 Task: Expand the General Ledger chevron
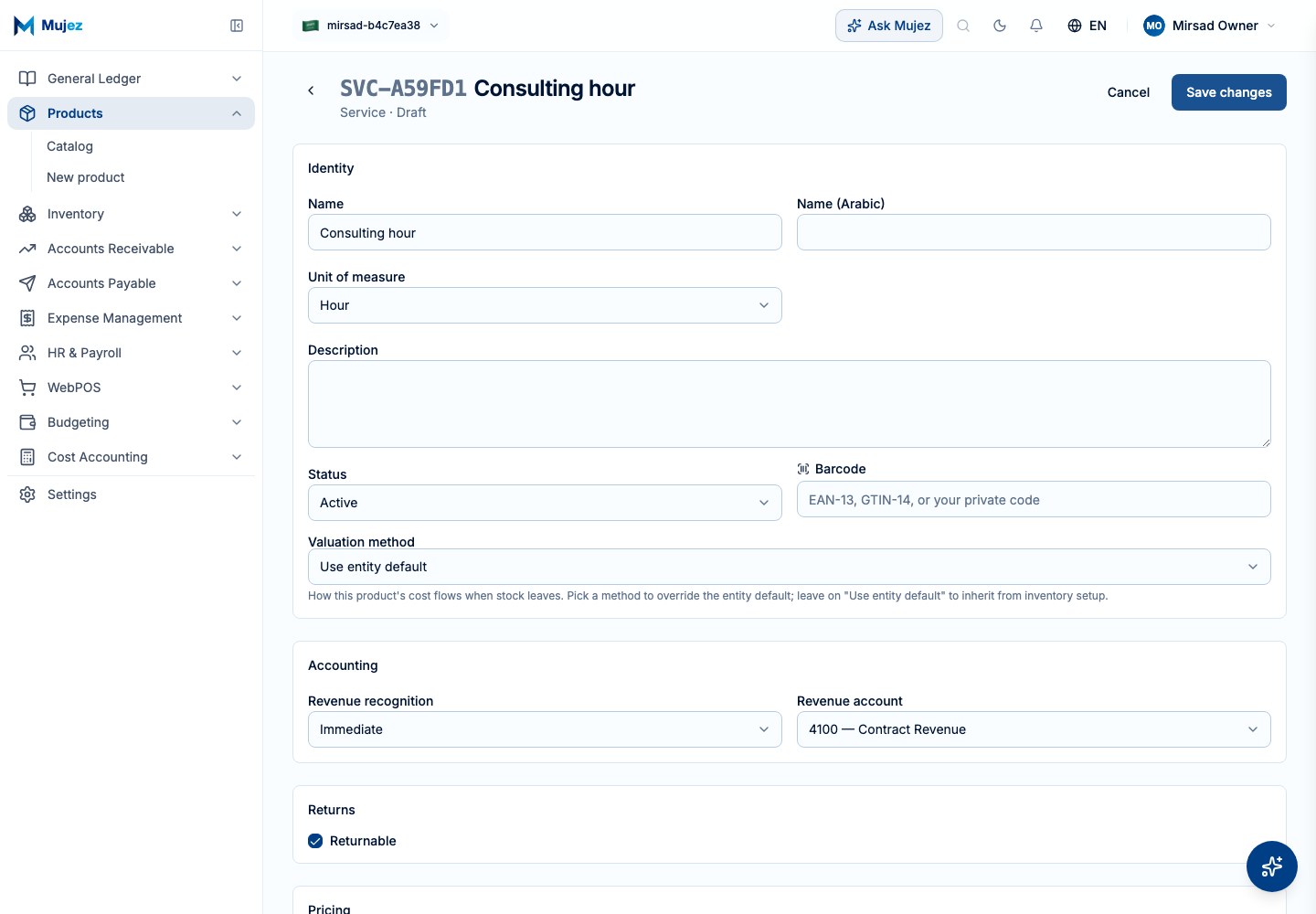[x=237, y=79]
